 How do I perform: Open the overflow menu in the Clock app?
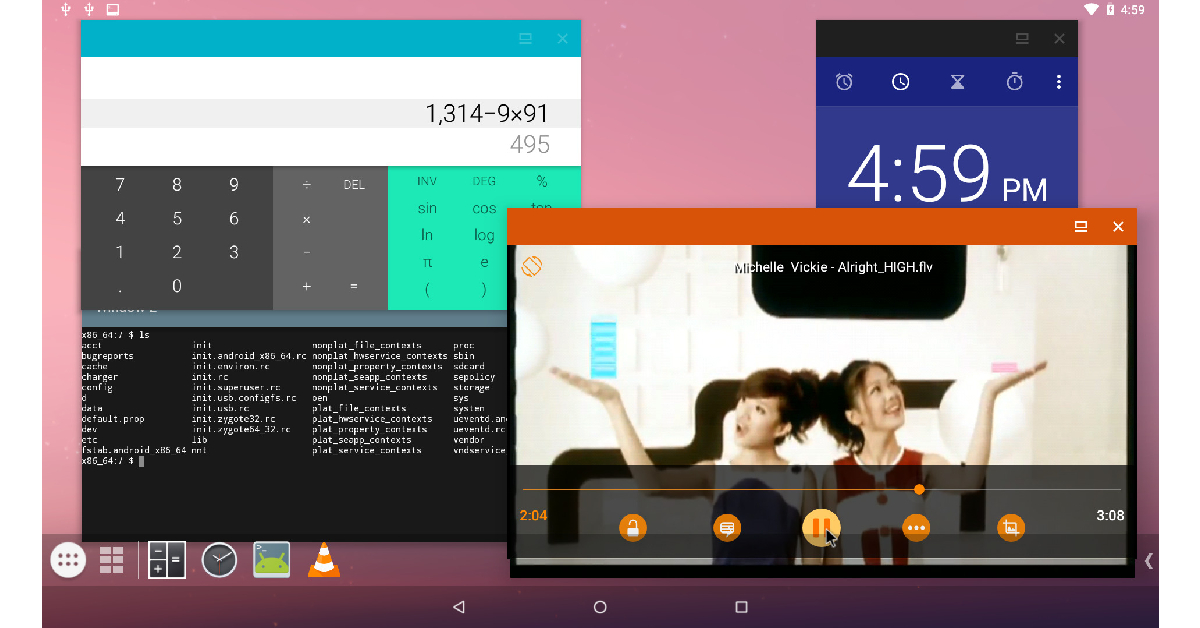click(1059, 82)
